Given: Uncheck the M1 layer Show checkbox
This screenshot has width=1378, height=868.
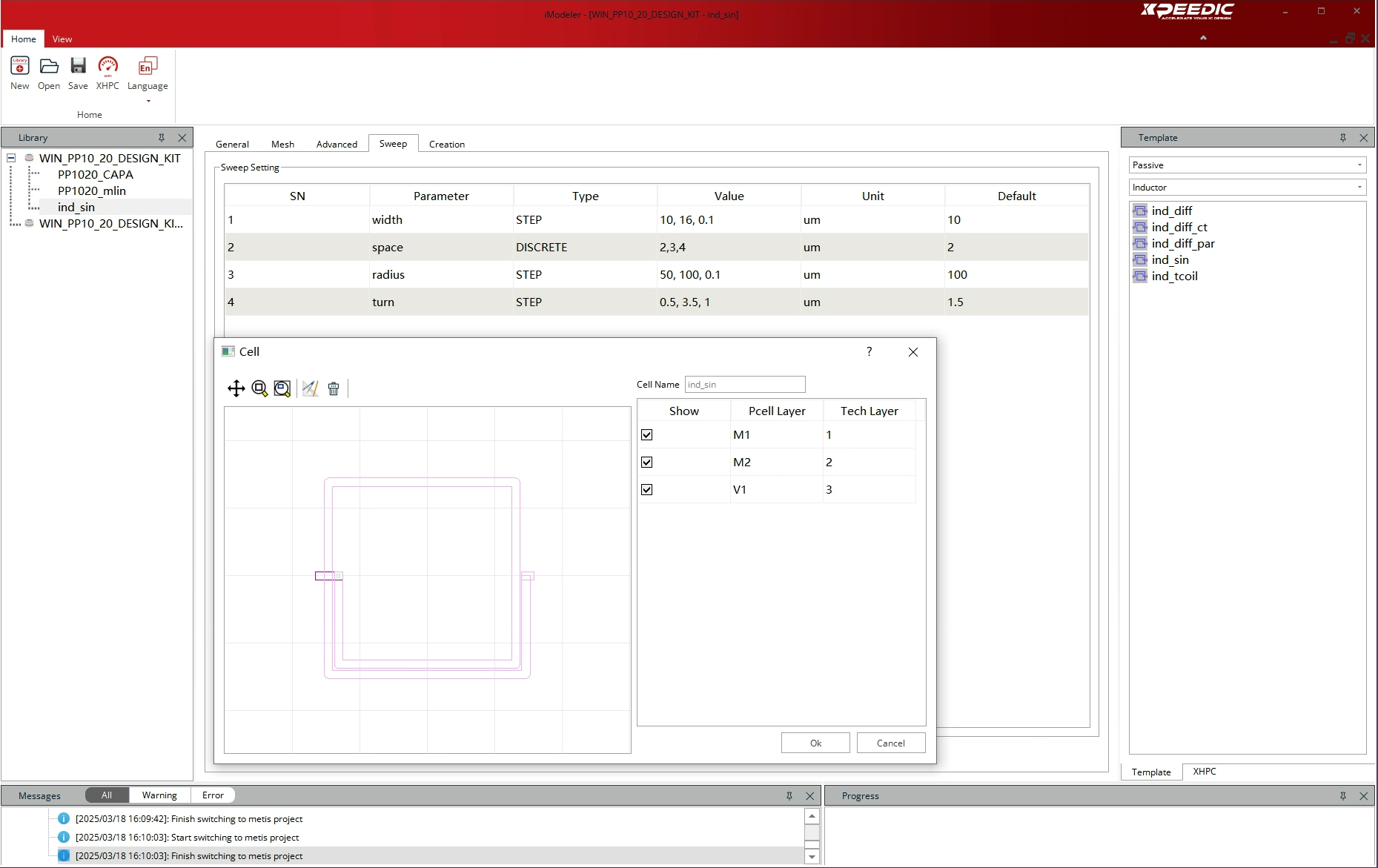Looking at the screenshot, I should point(647,435).
